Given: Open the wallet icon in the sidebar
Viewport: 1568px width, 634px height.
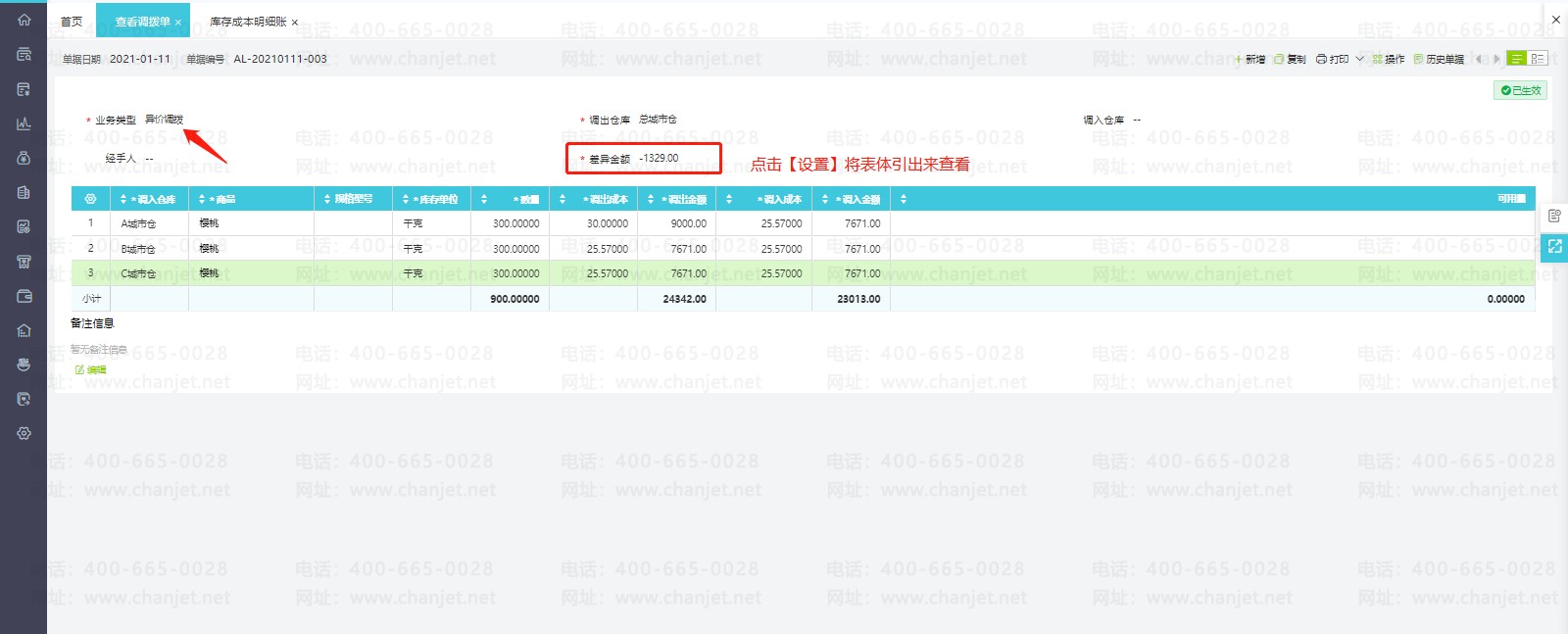Looking at the screenshot, I should 24,296.
